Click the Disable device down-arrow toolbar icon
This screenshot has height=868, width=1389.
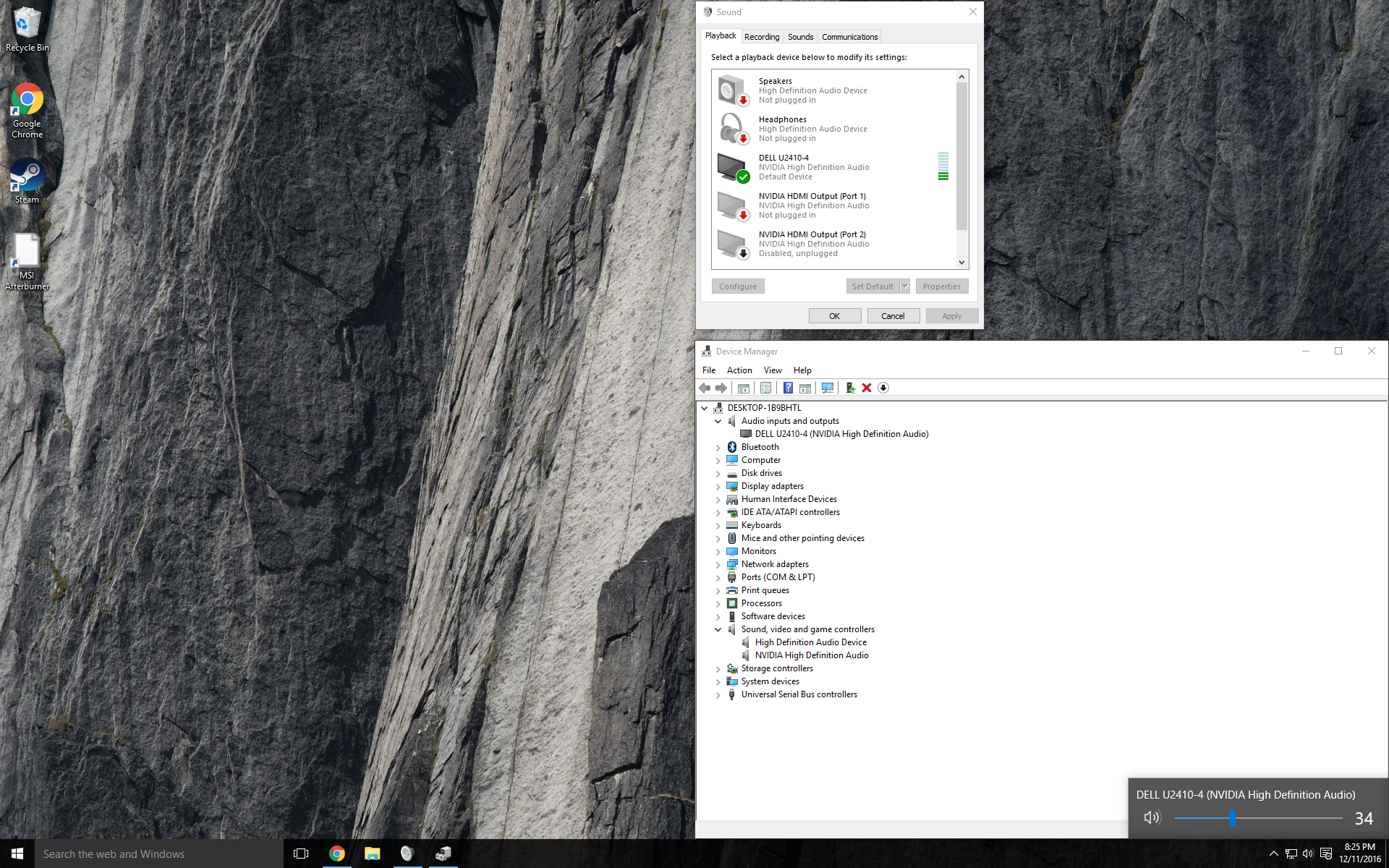tap(883, 388)
